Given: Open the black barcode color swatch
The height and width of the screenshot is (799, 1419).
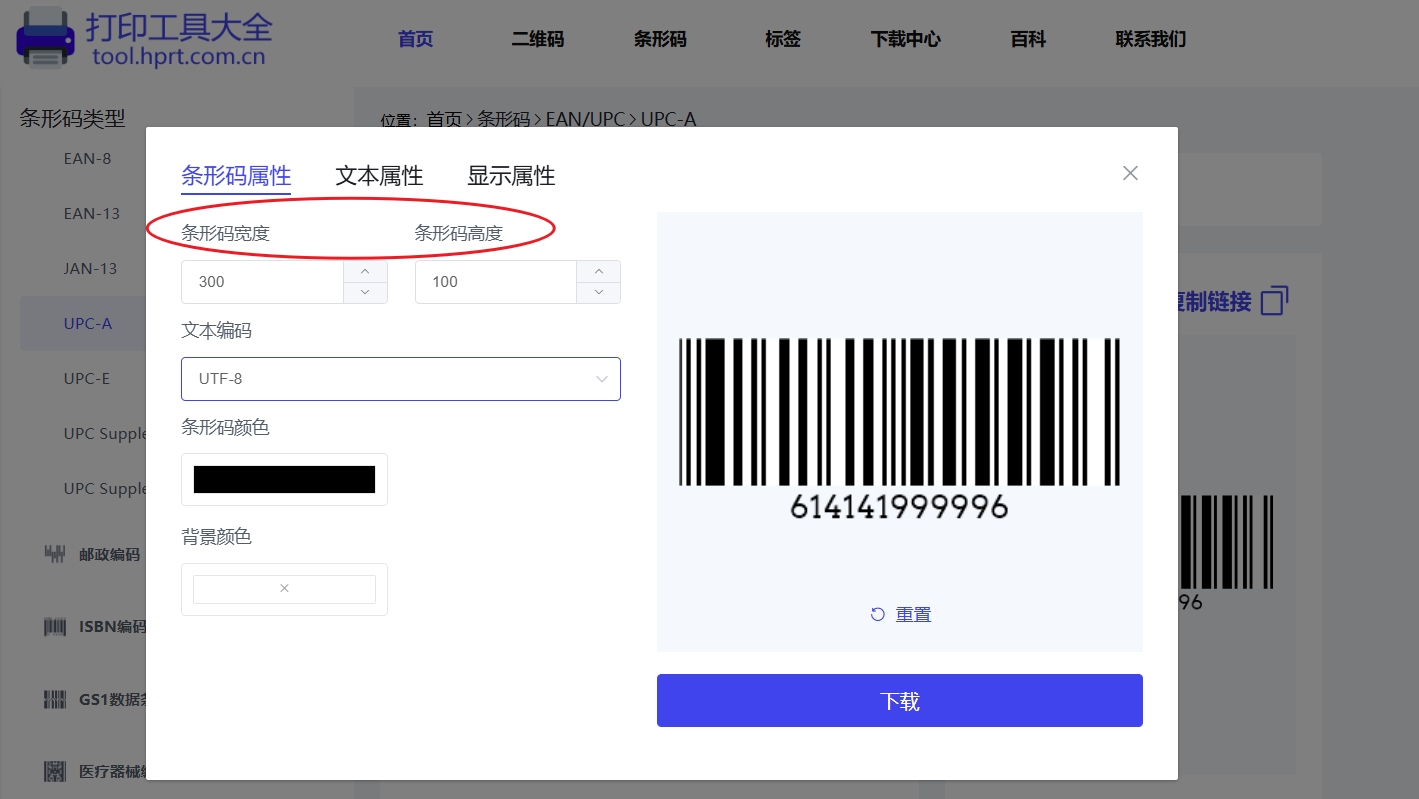Looking at the screenshot, I should [284, 479].
